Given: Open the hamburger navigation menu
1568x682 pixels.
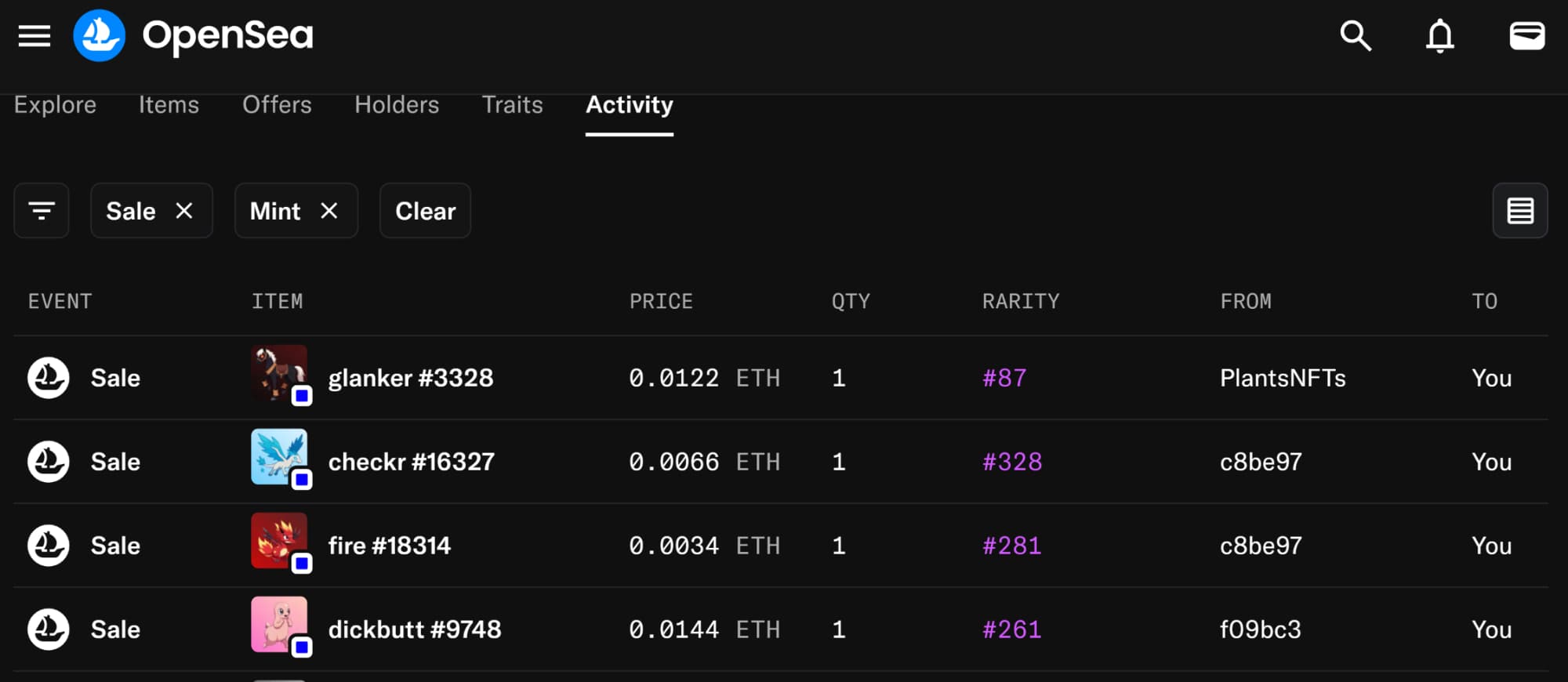Looking at the screenshot, I should tap(34, 35).
